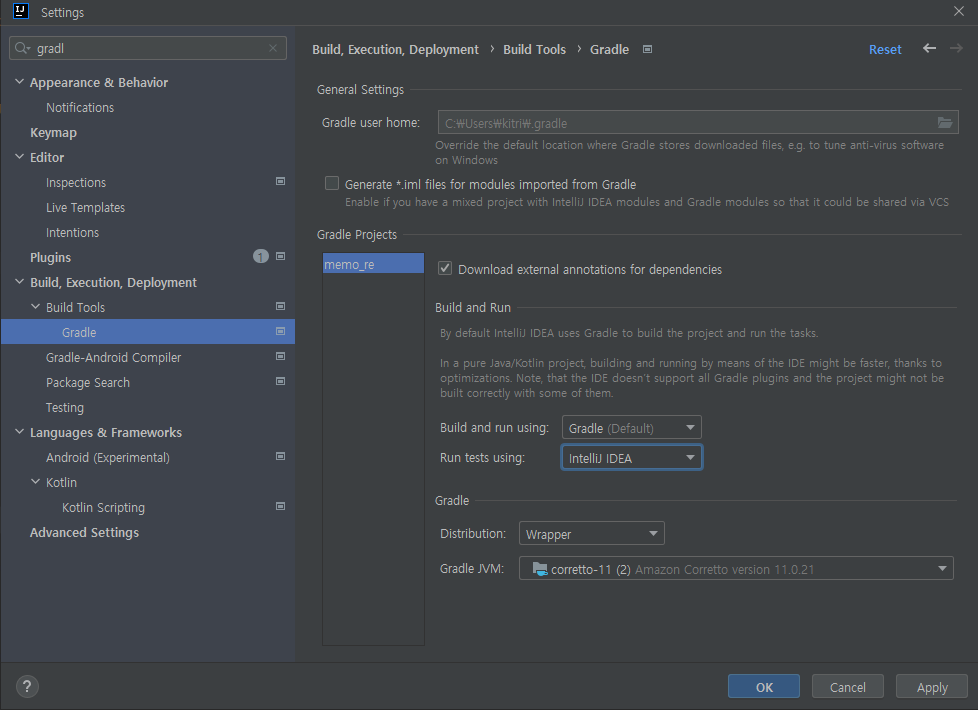The width and height of the screenshot is (978, 710).
Task: Open the Distribution dropdown showing Wrapper
Action: pos(591,533)
